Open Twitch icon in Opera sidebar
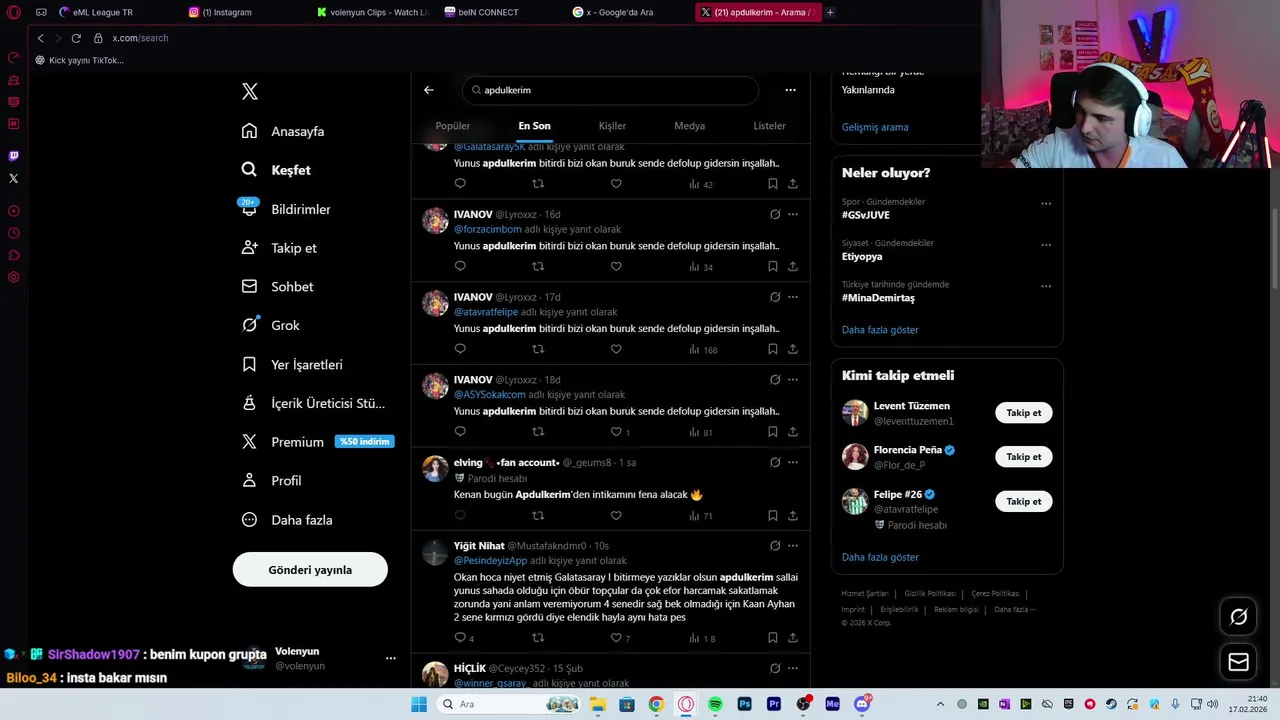Image resolution: width=1280 pixels, height=720 pixels. [x=13, y=156]
